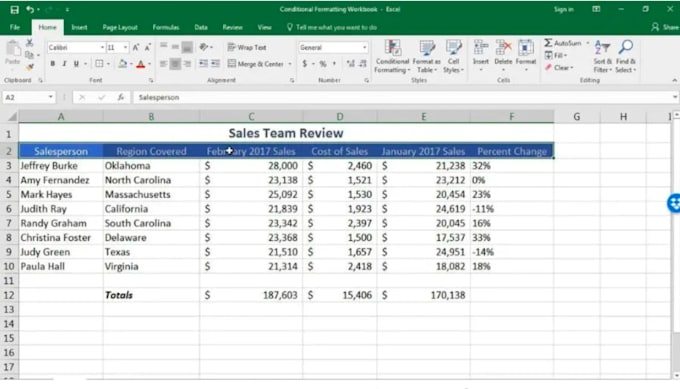Image resolution: width=680 pixels, height=389 pixels.
Task: Toggle Bottom Align in Alignment group
Action: 187,47
